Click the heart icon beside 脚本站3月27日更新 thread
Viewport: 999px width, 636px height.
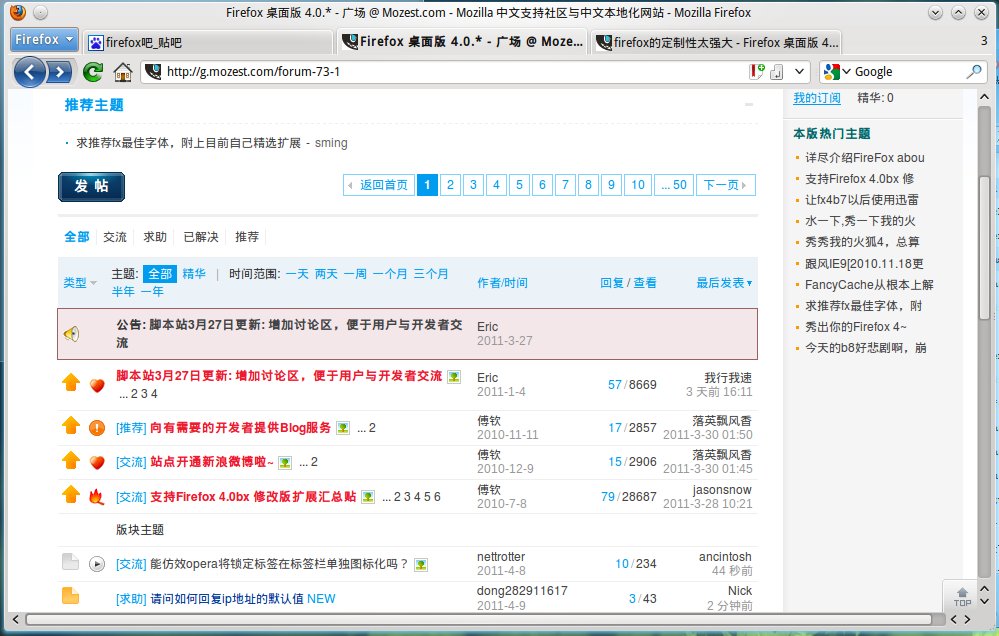(97, 385)
